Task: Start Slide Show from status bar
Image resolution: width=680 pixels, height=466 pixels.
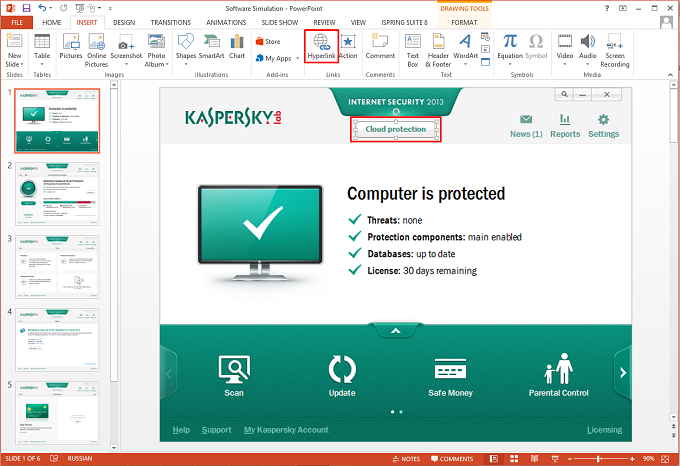Action: click(555, 459)
